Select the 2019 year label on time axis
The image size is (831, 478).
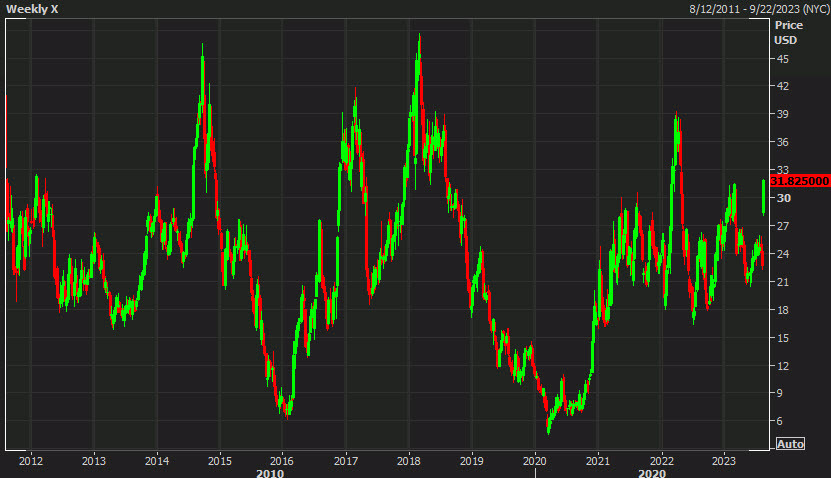[472, 461]
